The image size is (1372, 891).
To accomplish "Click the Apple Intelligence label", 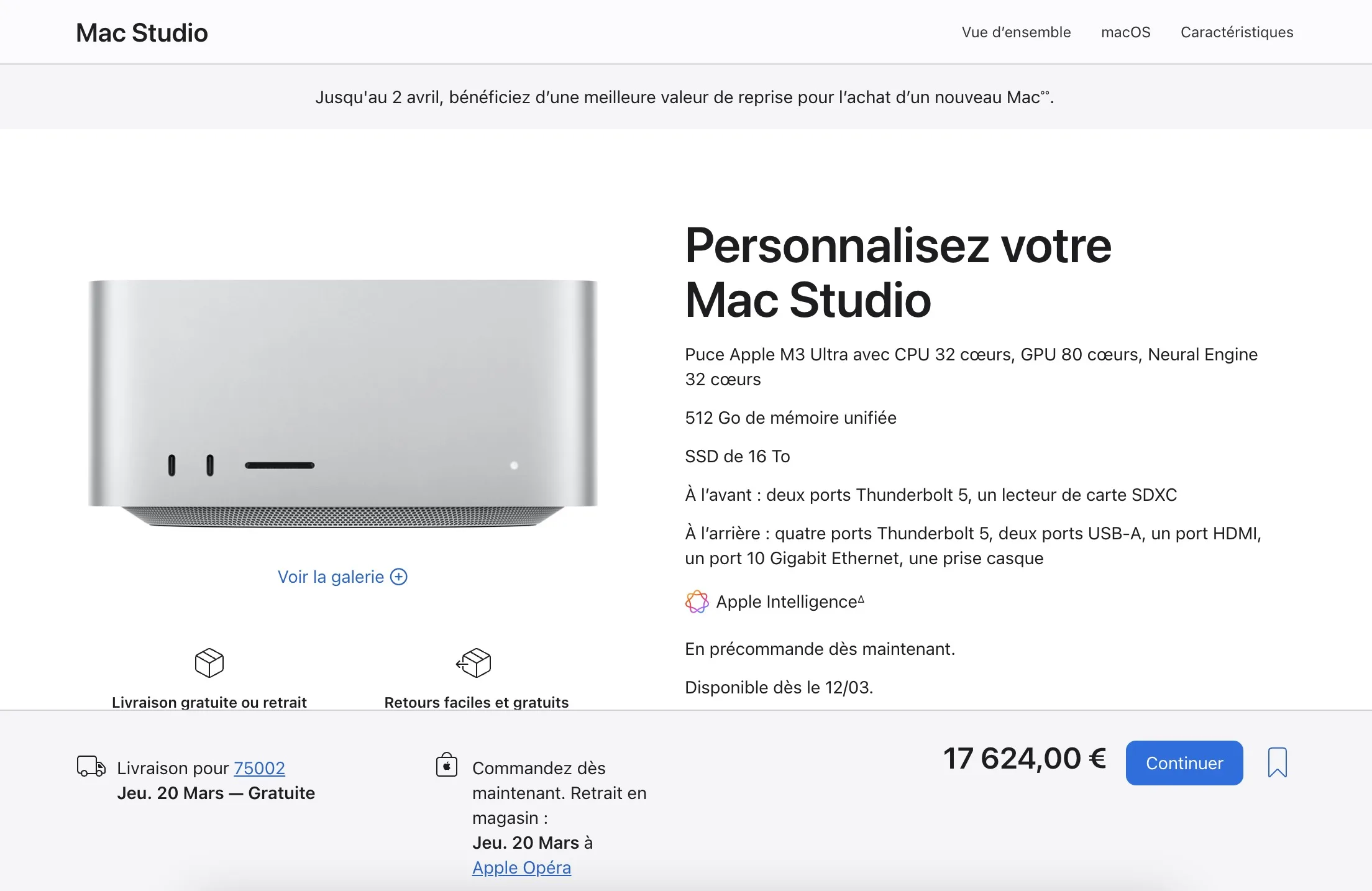I will coord(790,601).
